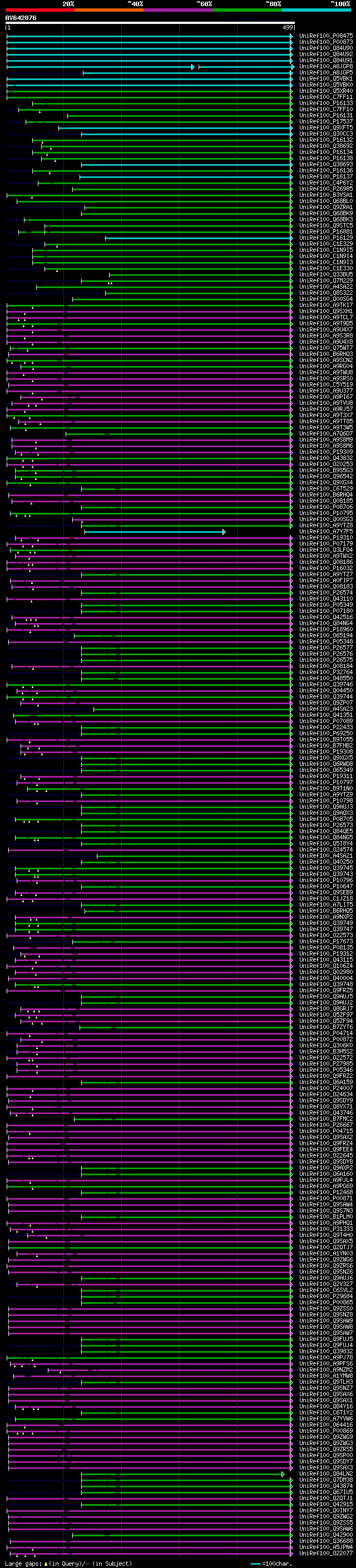This screenshot has width=356, height=1568.
Task: Select the UniRef100_Q7M229 label
Action: click(326, 280)
